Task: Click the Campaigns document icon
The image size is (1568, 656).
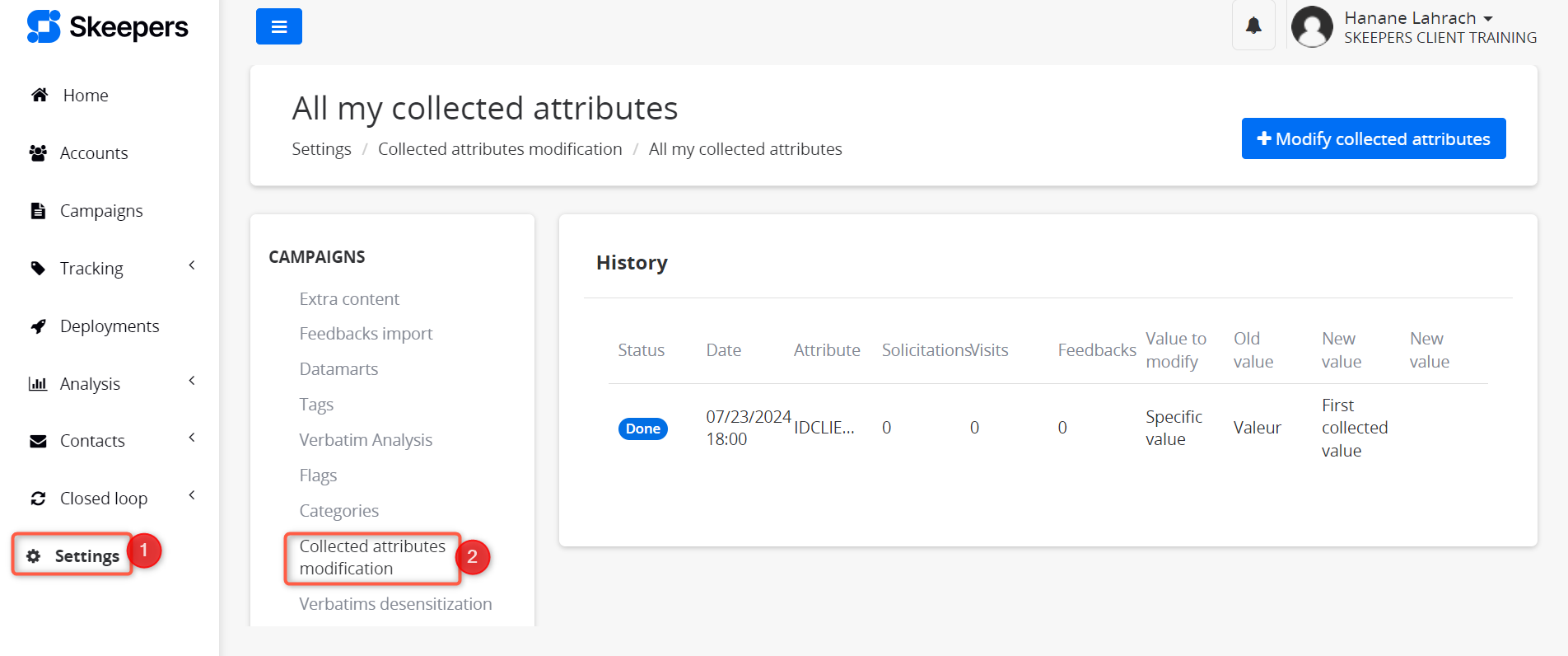Action: [38, 211]
